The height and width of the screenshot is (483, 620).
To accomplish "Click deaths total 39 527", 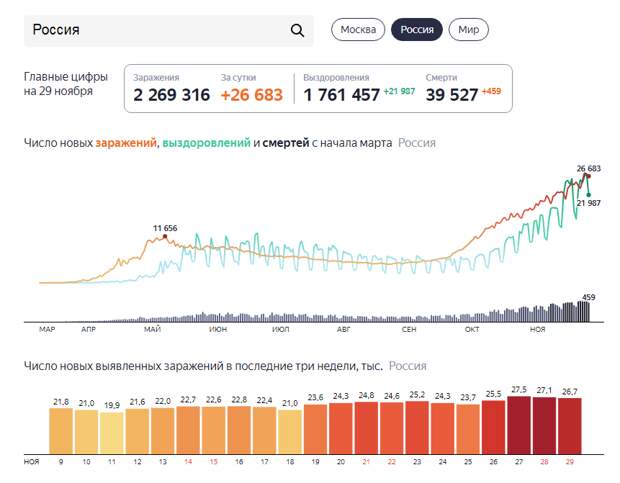I will [452, 95].
